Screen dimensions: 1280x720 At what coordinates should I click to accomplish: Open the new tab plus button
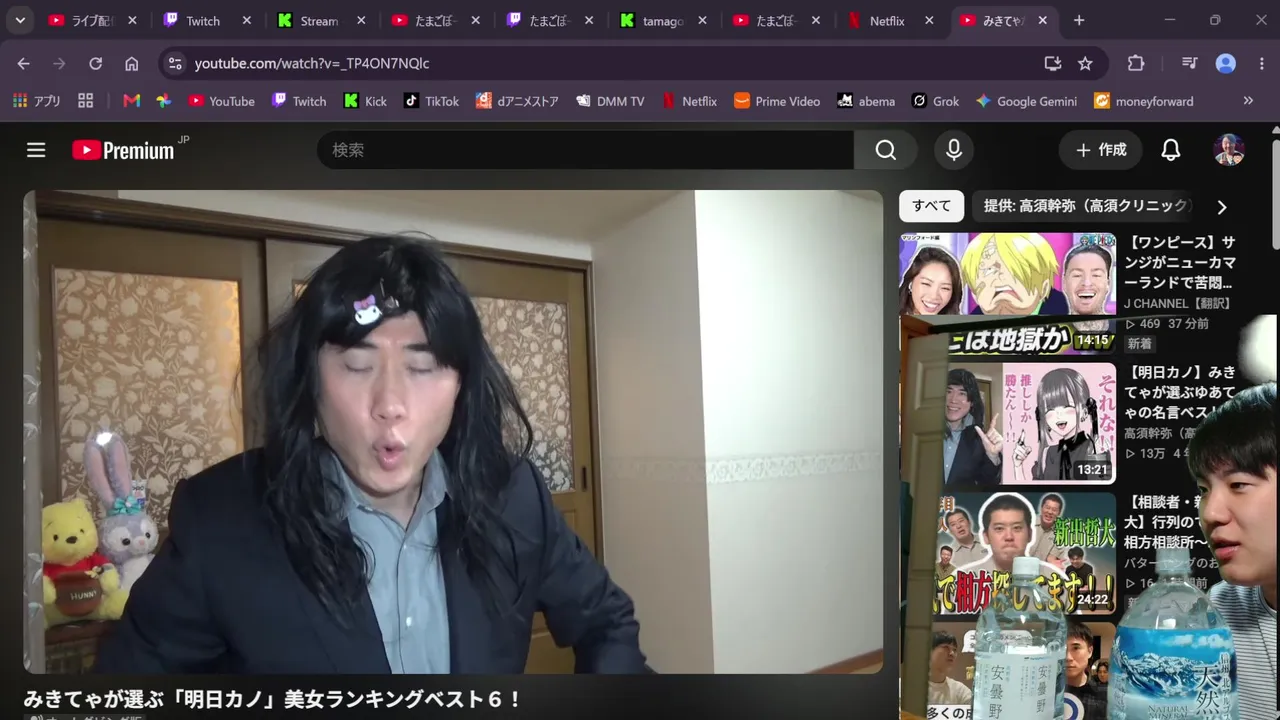[x=1078, y=20]
